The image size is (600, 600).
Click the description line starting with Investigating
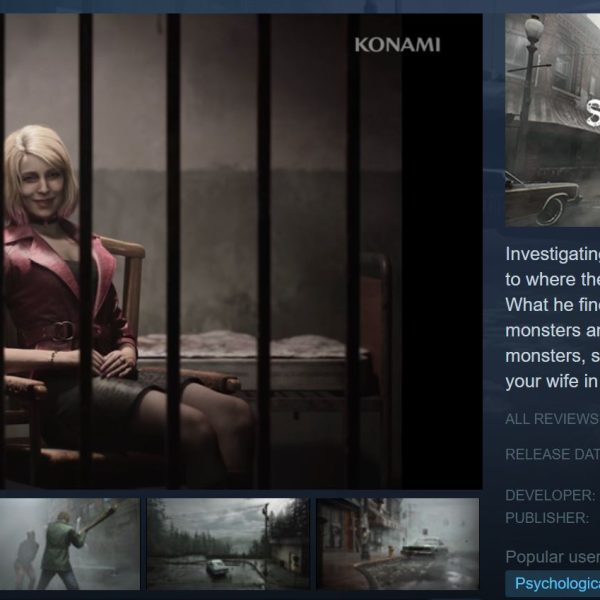[553, 254]
